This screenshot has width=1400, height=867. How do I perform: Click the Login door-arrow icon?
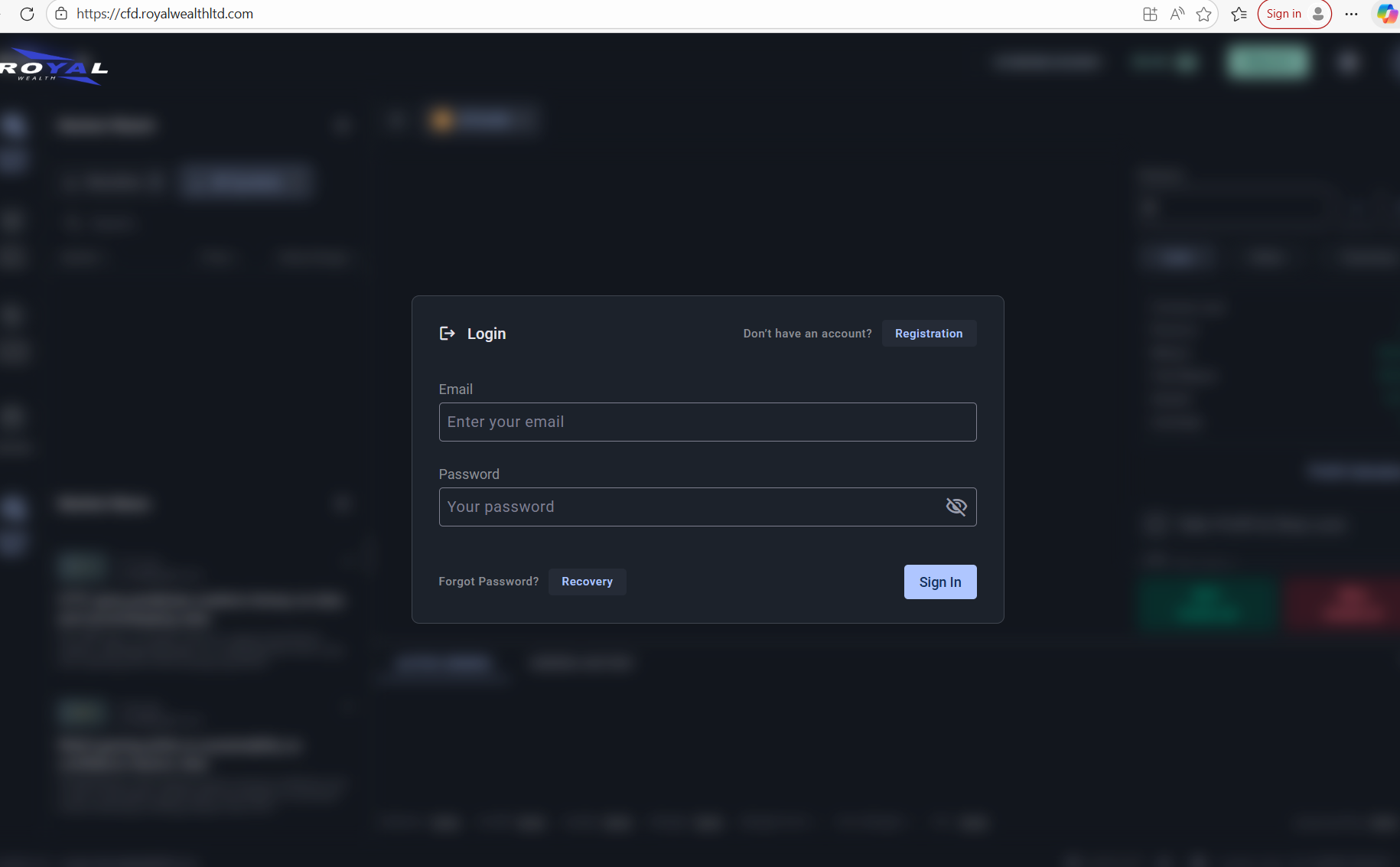point(448,334)
